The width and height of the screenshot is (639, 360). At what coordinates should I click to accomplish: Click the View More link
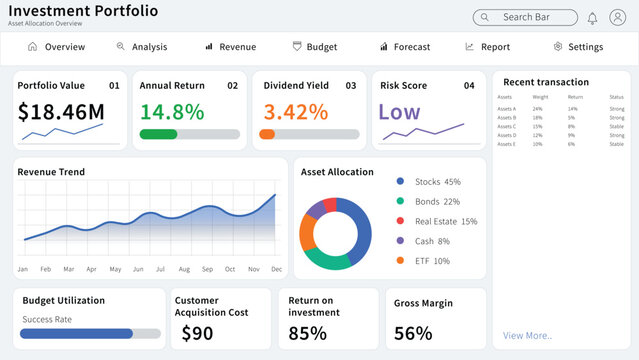pyautogui.click(x=527, y=336)
